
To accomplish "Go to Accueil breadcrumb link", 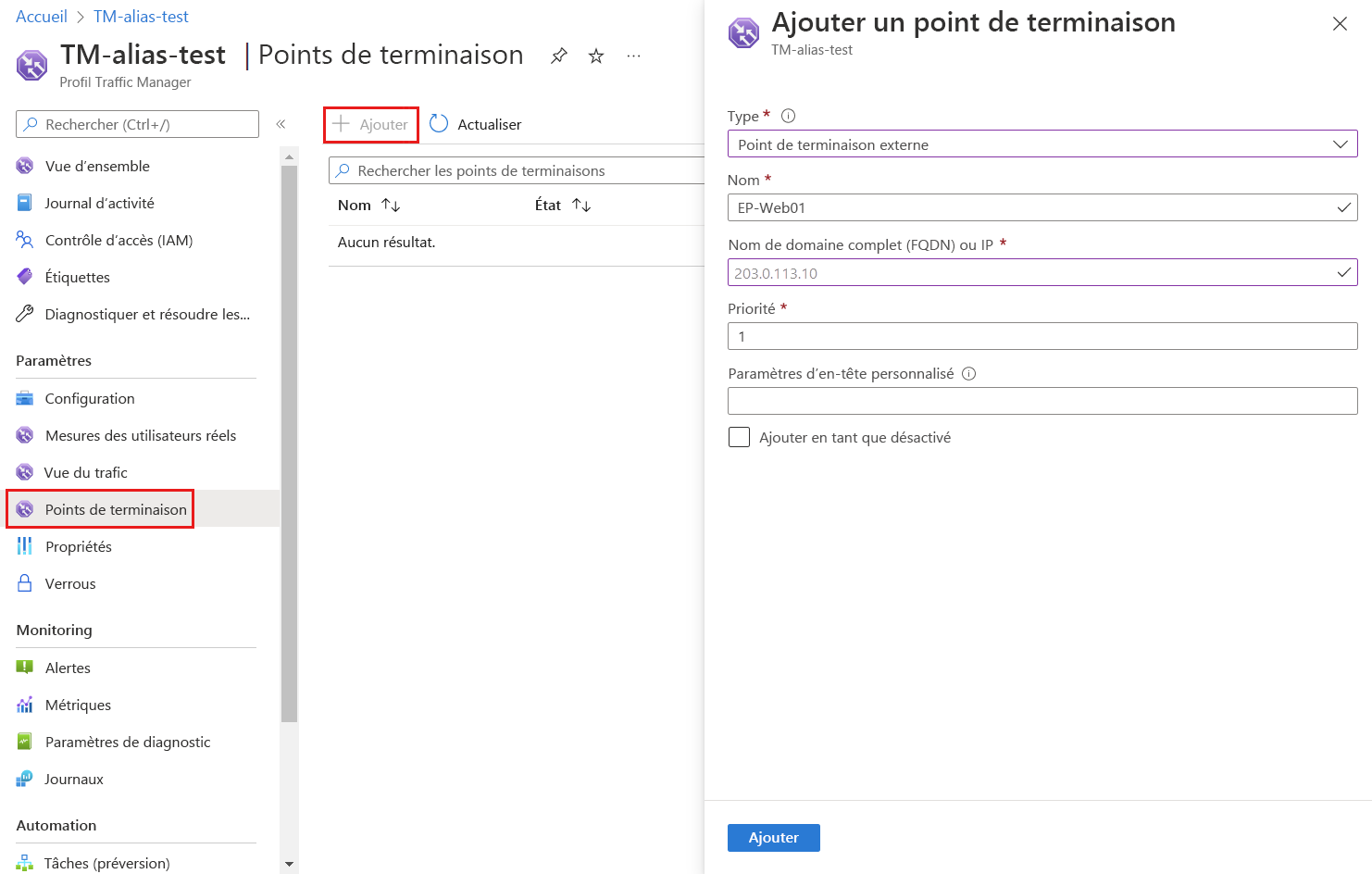I will (42, 17).
